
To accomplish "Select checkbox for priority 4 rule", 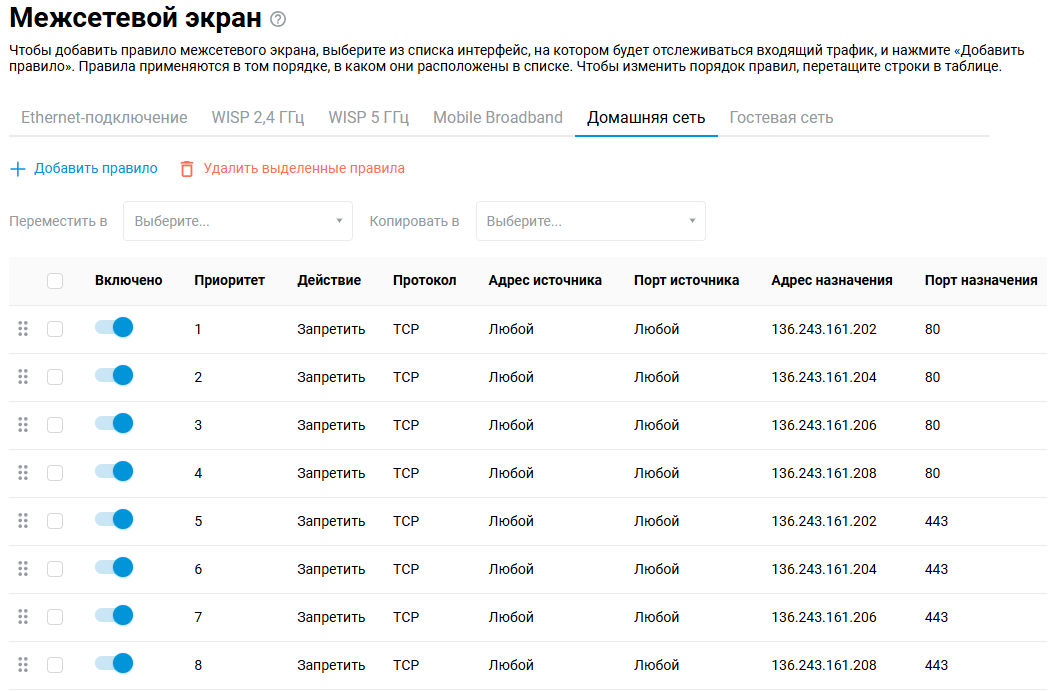I will (55, 473).
